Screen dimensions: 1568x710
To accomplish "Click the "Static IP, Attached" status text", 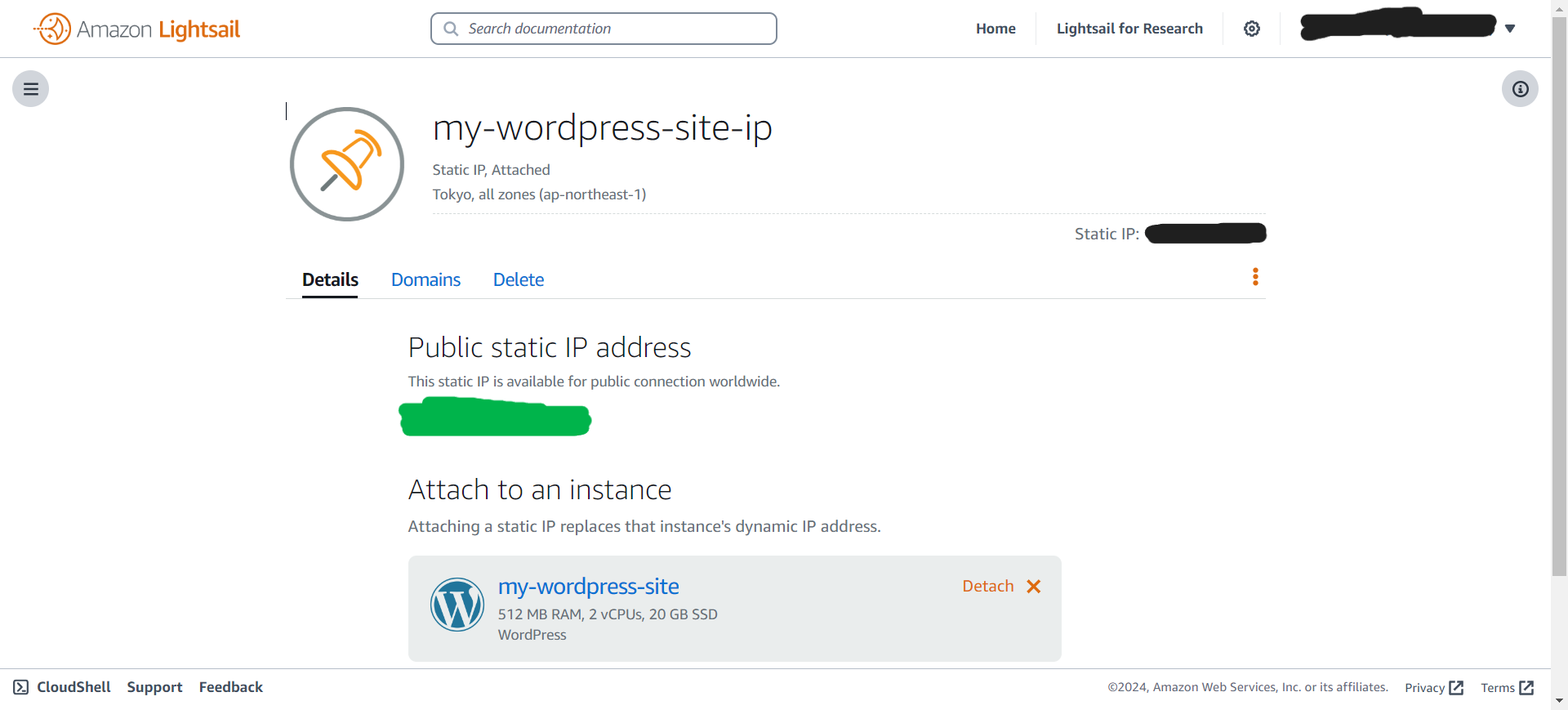I will [491, 170].
